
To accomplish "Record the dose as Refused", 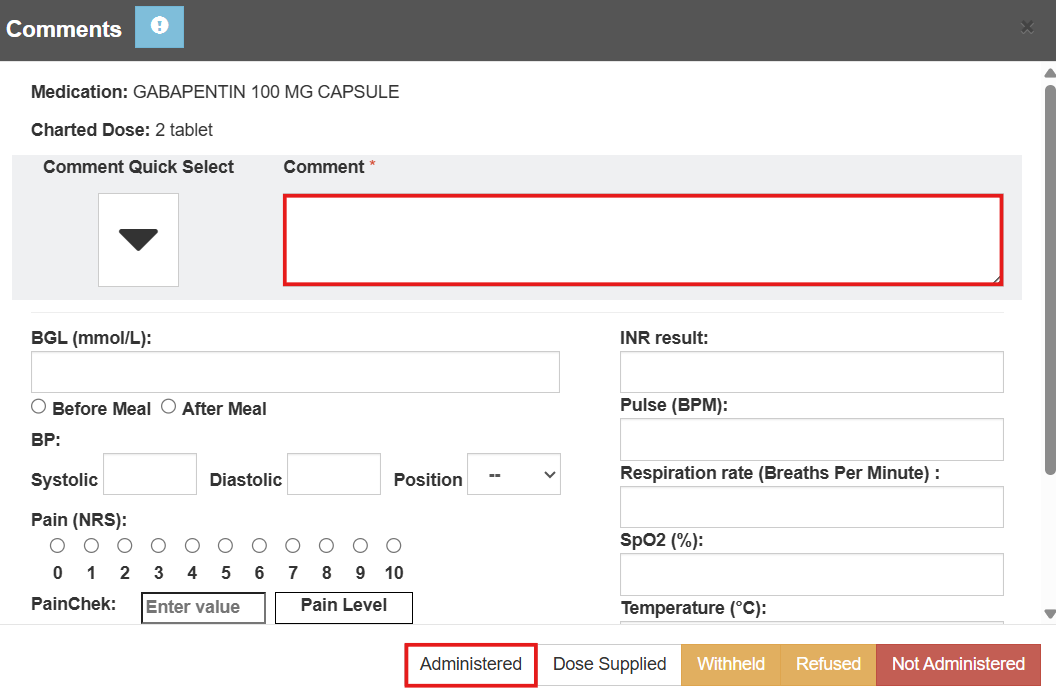I will pyautogui.click(x=828, y=665).
